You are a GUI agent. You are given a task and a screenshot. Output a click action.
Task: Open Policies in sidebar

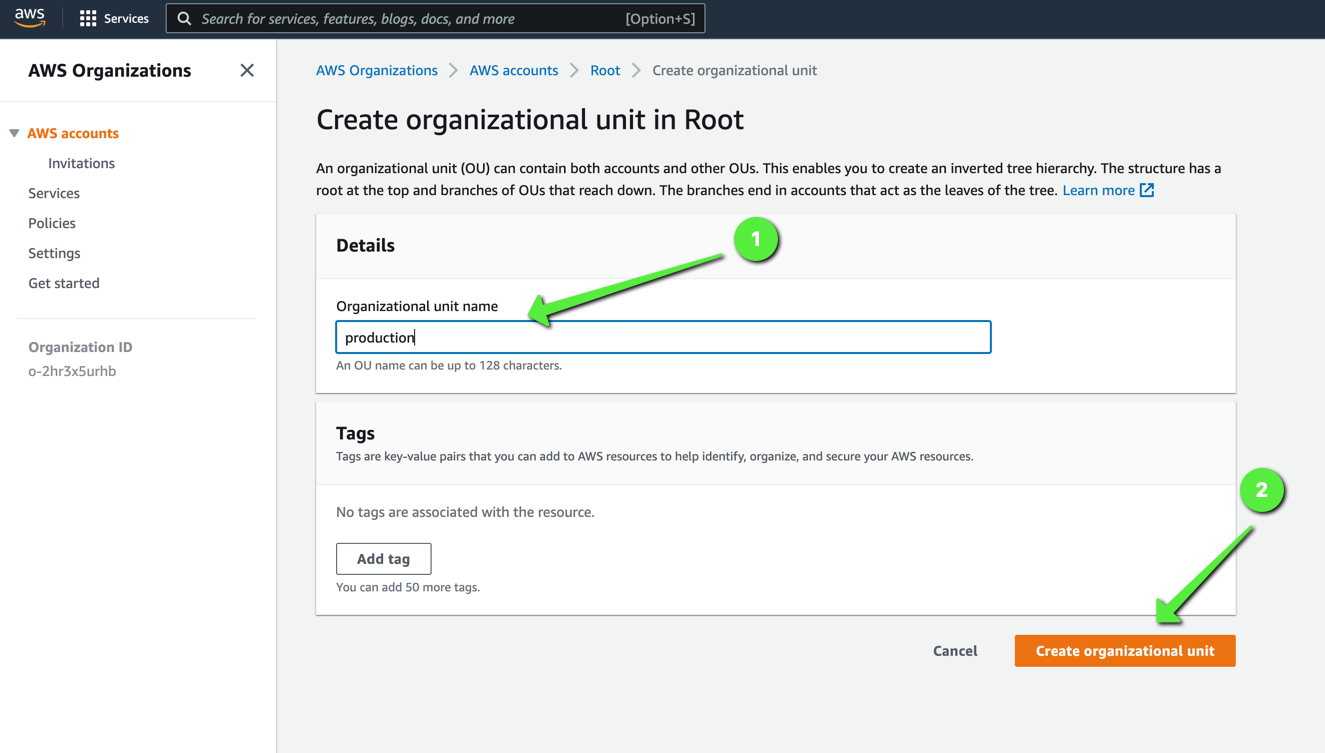point(52,223)
